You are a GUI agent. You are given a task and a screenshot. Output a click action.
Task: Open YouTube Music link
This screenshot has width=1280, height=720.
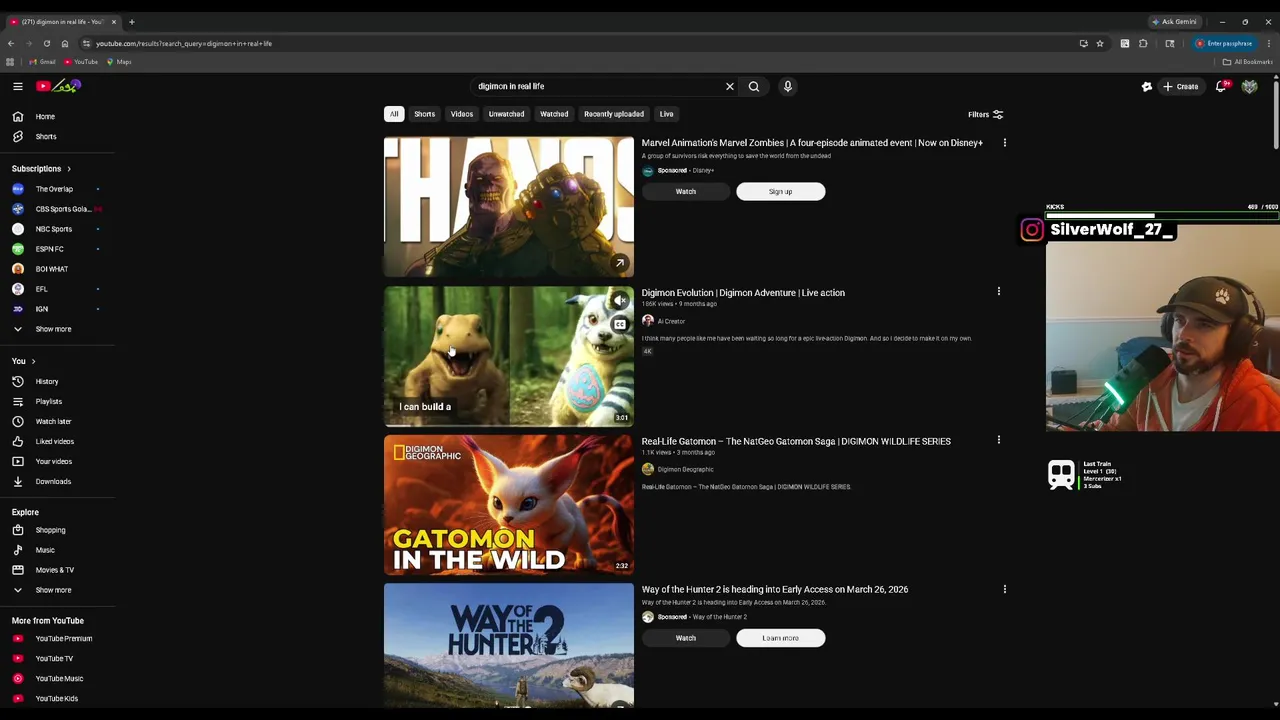[x=57, y=678]
